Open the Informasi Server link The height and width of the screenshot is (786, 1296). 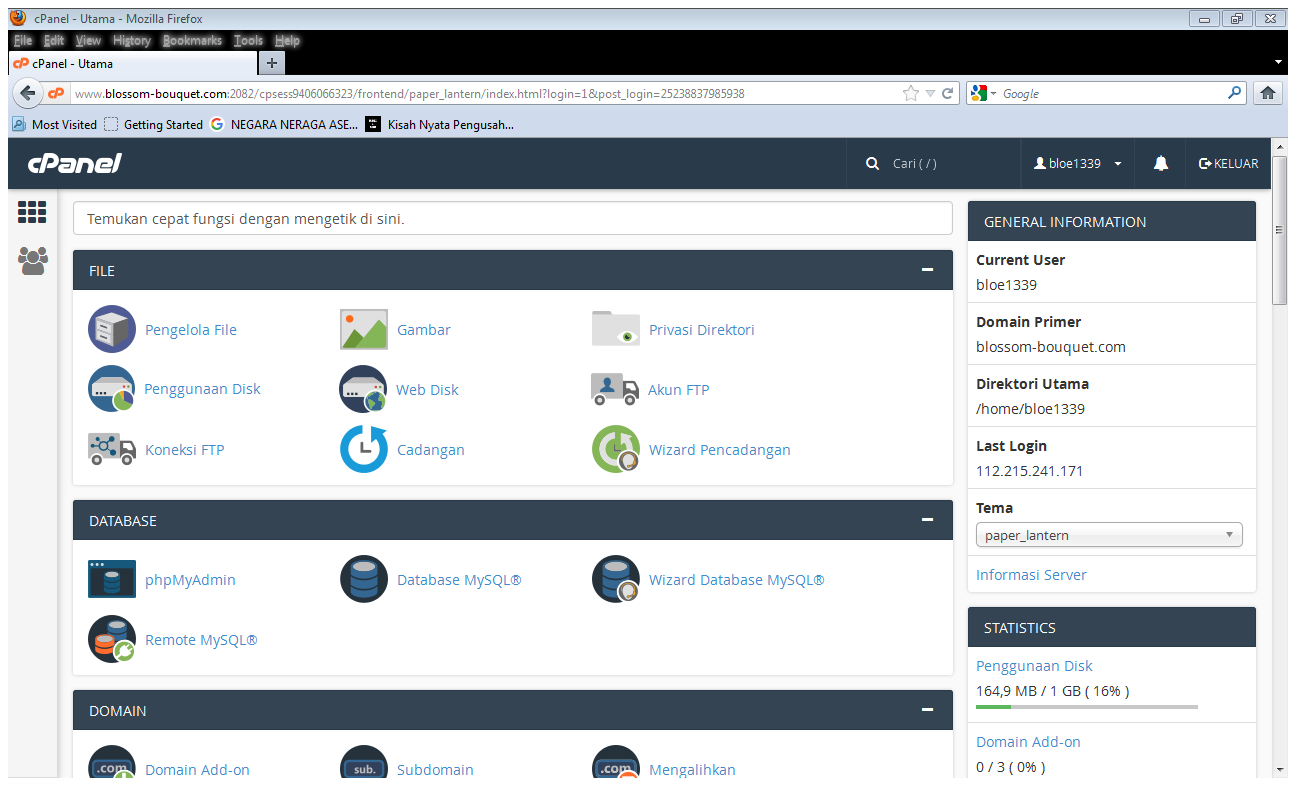[x=1031, y=575]
